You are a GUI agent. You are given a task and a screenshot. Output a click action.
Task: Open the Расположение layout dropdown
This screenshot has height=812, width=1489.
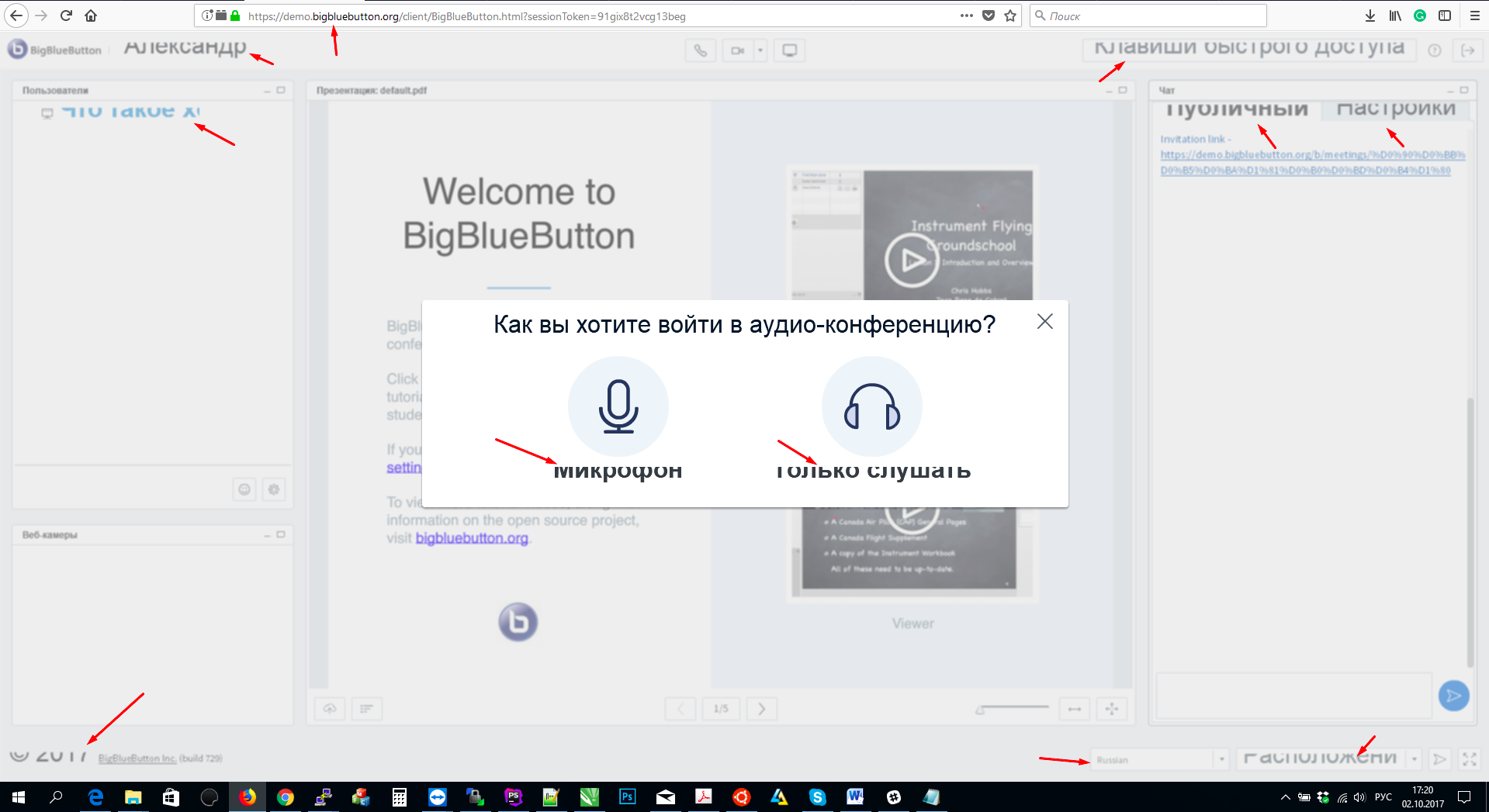coord(1328,758)
